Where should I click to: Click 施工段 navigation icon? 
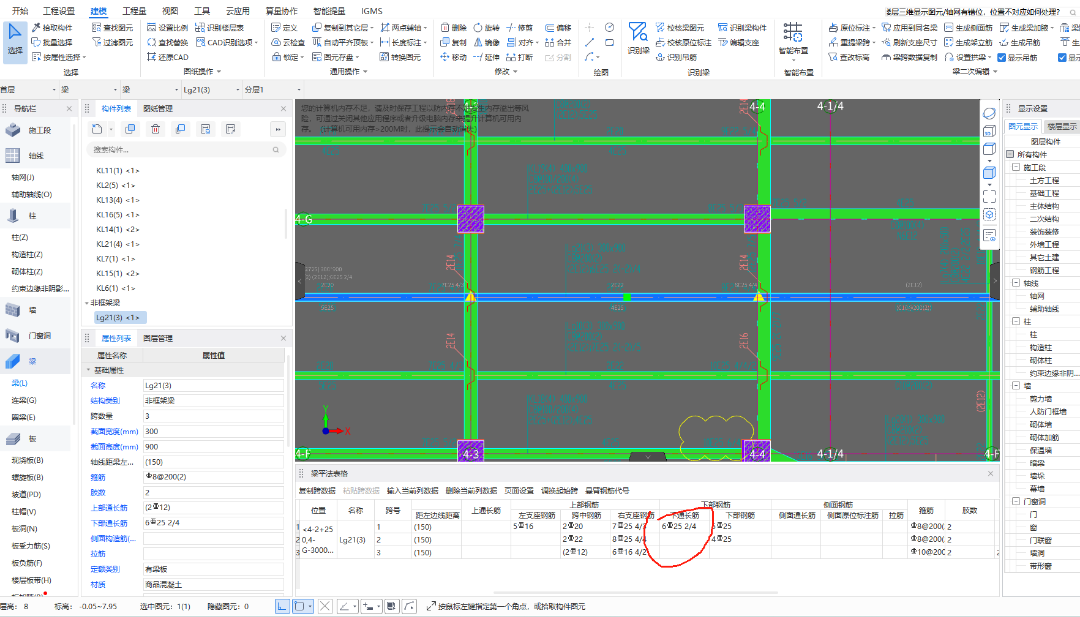(x=13, y=130)
